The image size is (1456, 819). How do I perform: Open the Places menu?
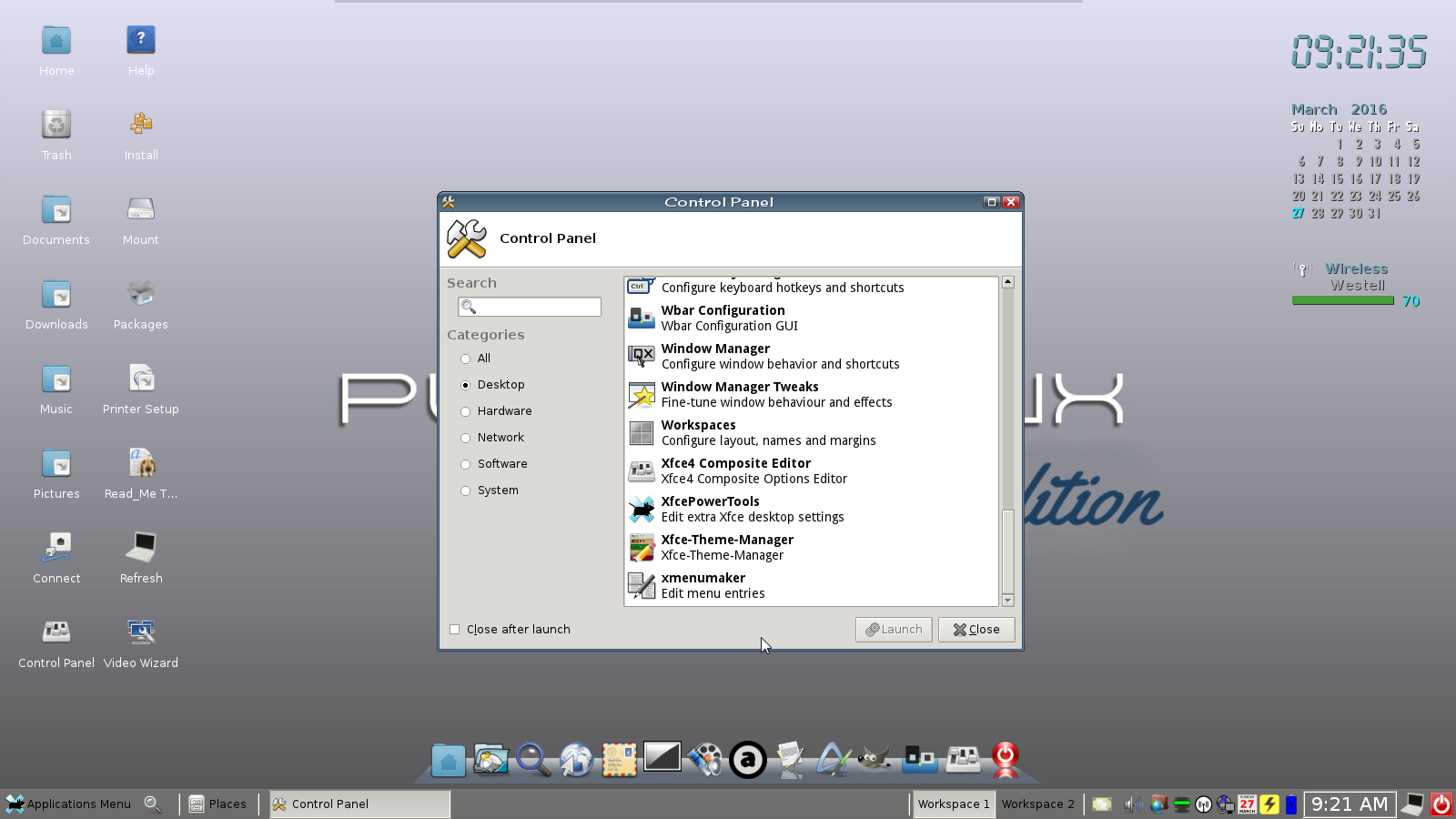(217, 804)
